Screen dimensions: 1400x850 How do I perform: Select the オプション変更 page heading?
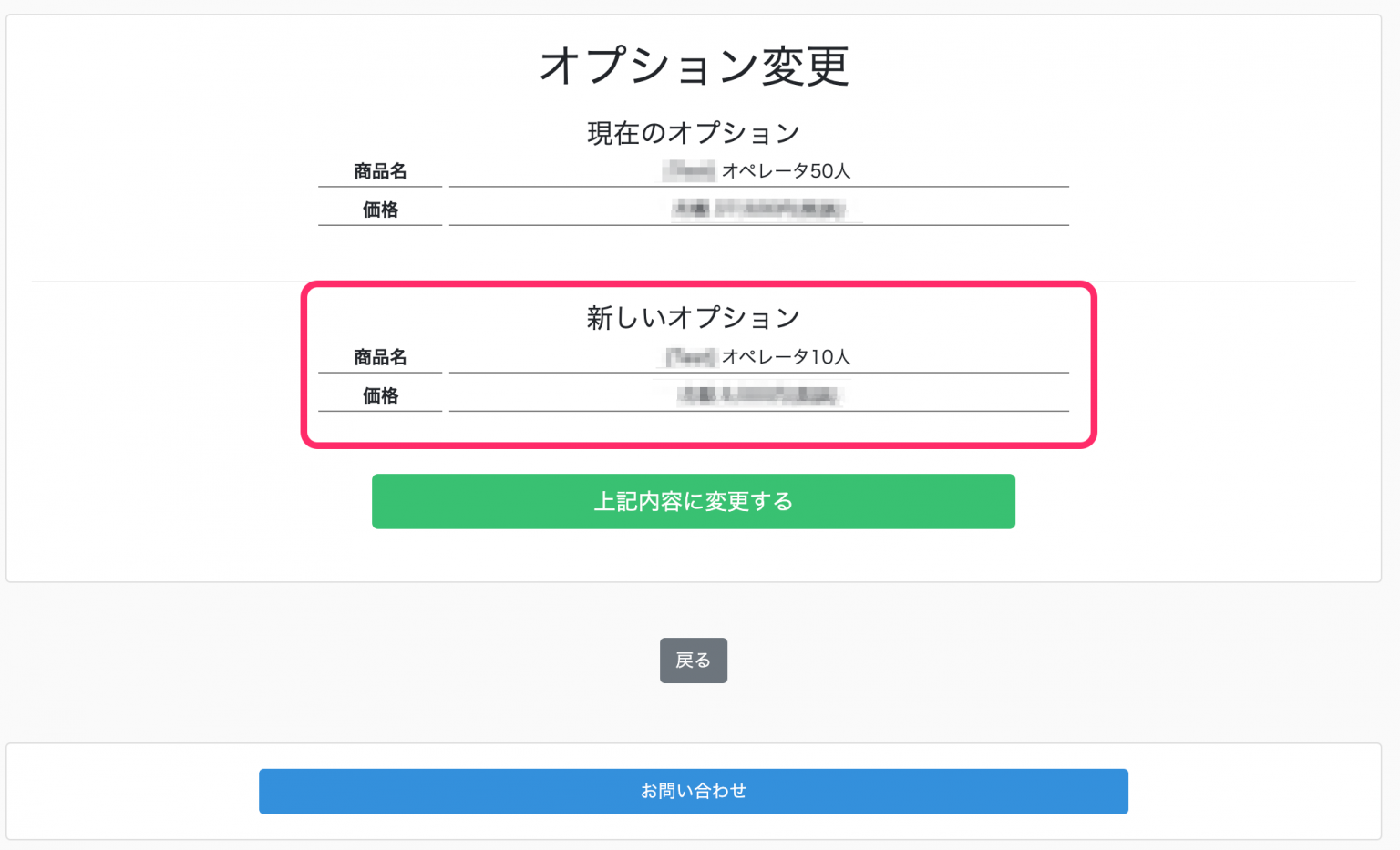click(x=694, y=67)
